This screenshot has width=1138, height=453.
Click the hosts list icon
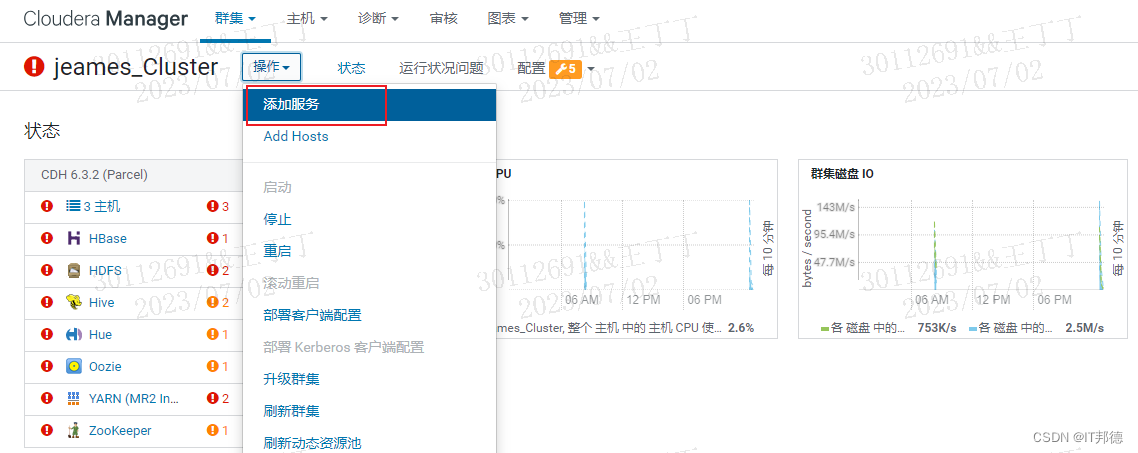pos(73,206)
